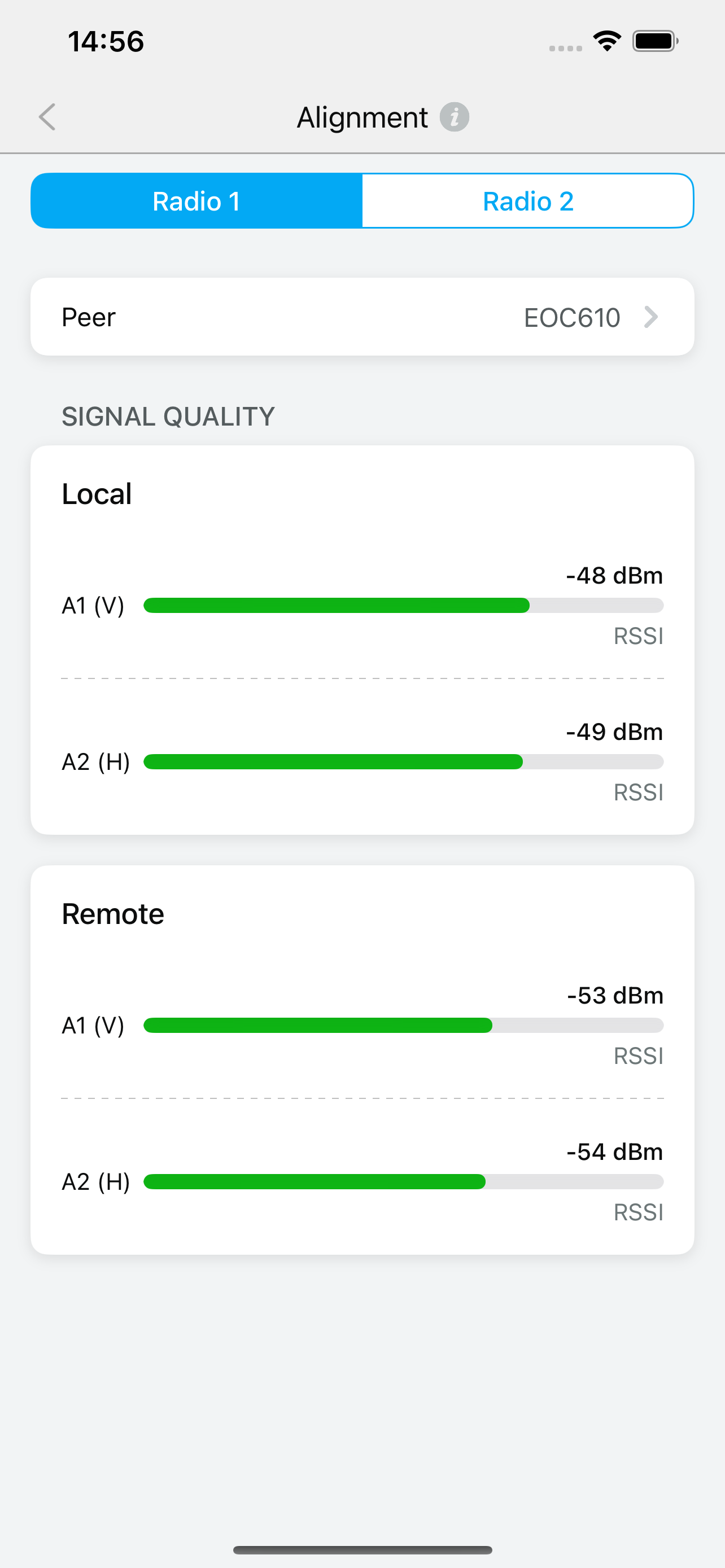The height and width of the screenshot is (1568, 725).
Task: Tap the Remote section heading
Action: [112, 914]
